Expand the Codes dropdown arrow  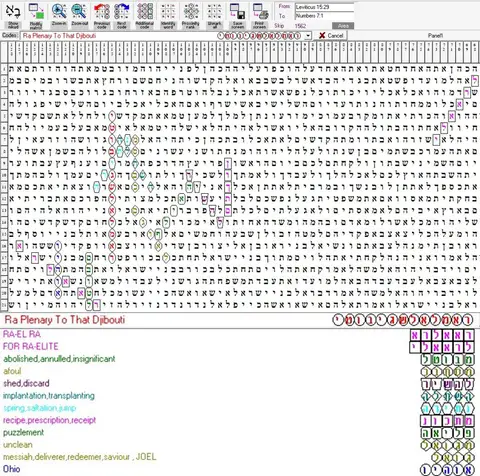pyautogui.click(x=308, y=36)
